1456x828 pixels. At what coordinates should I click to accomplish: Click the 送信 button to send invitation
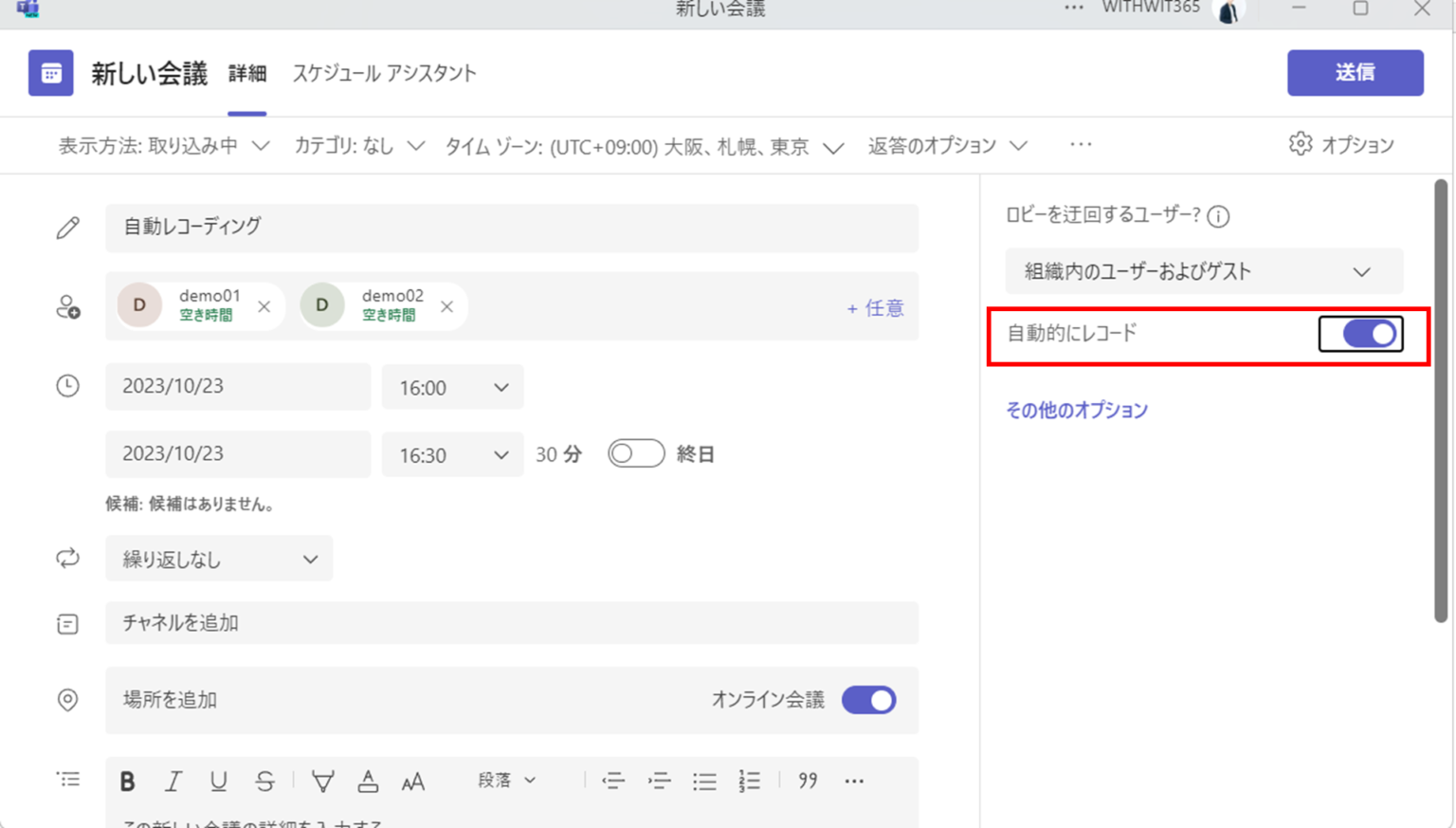1355,73
